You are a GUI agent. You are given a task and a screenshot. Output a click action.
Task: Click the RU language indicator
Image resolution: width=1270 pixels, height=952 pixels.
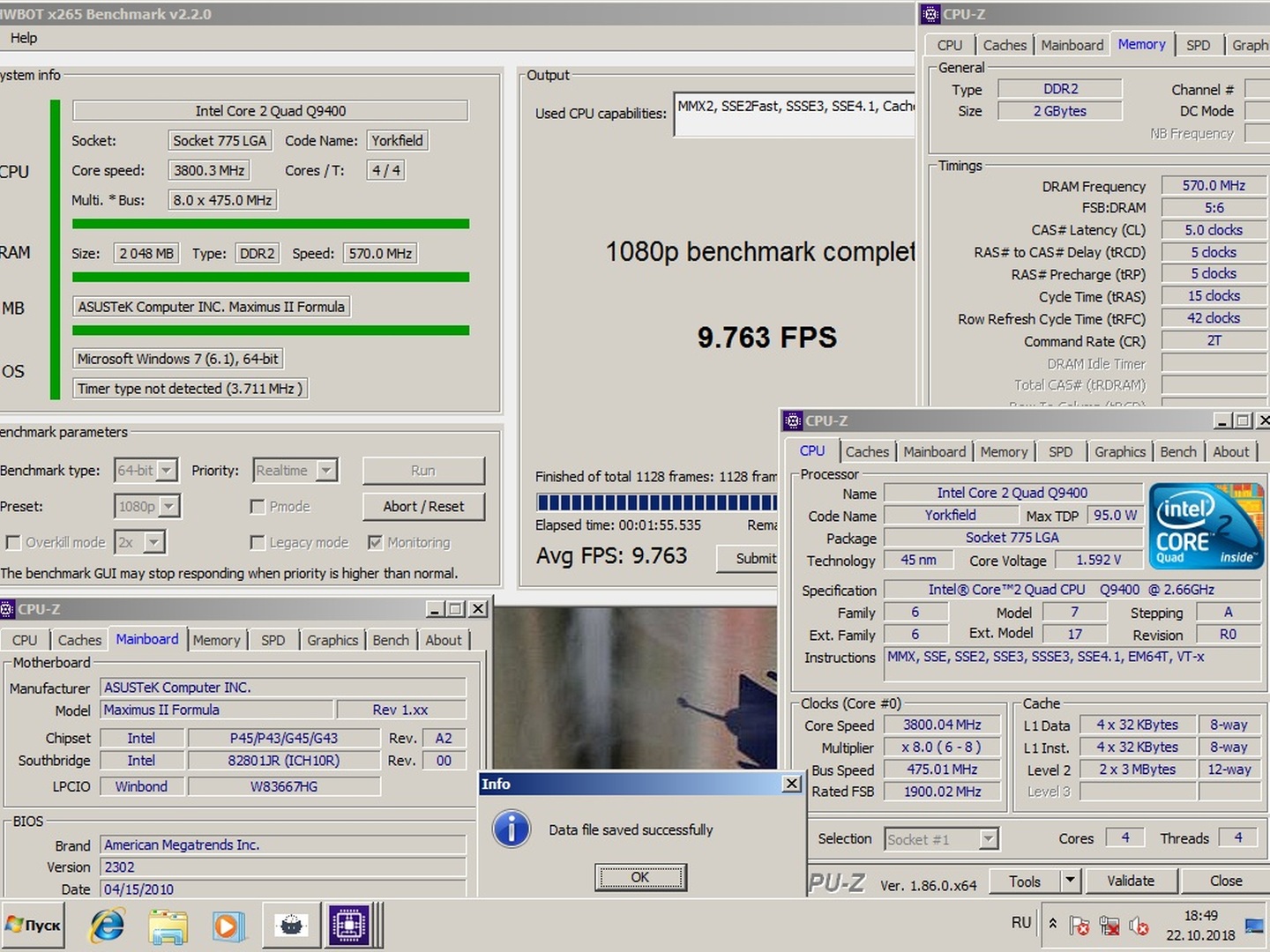(x=1021, y=923)
